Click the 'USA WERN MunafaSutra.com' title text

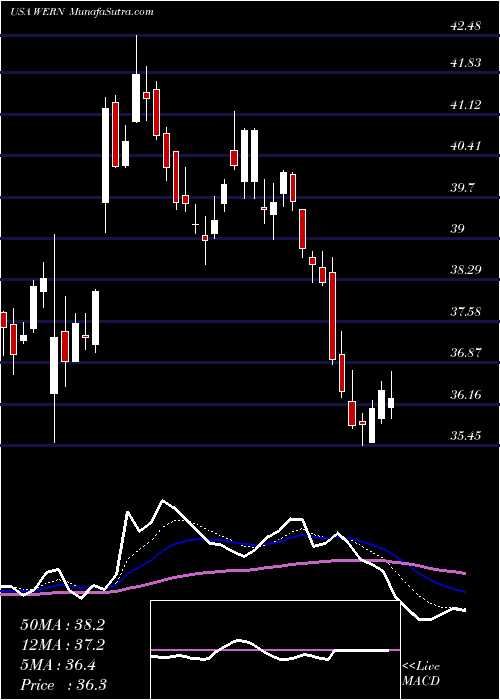(82, 12)
